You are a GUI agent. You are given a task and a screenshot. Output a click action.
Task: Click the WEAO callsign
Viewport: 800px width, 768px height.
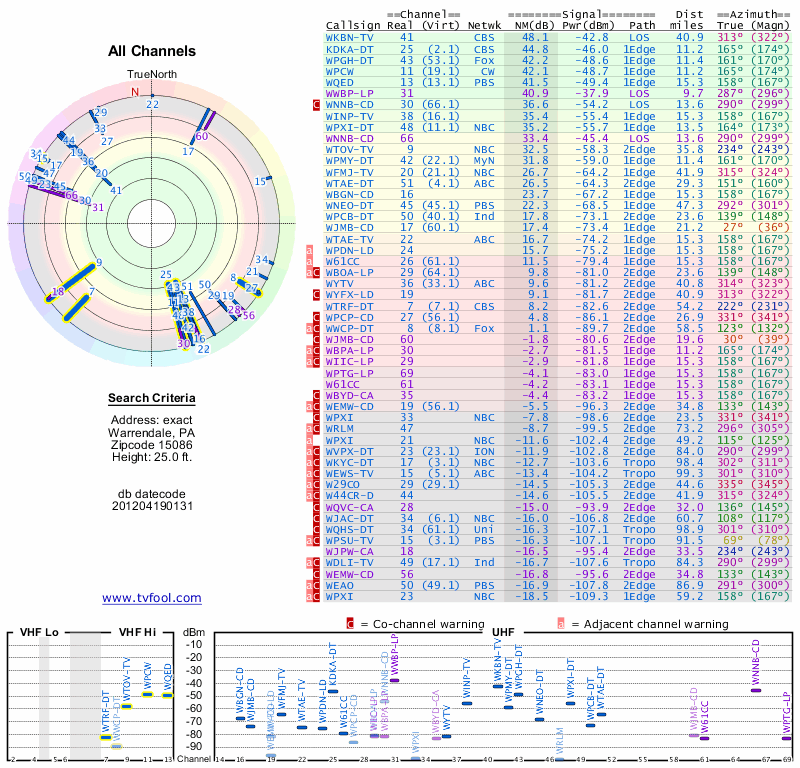click(340, 586)
